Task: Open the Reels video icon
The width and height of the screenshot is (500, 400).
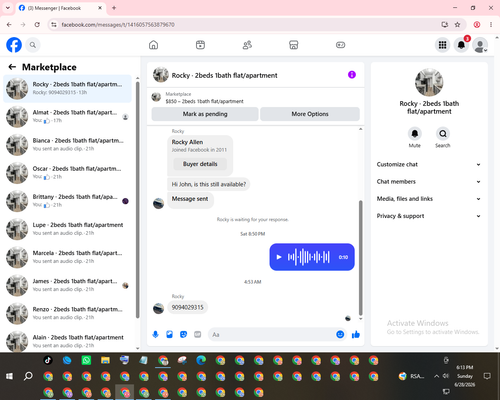Action: click(200, 45)
